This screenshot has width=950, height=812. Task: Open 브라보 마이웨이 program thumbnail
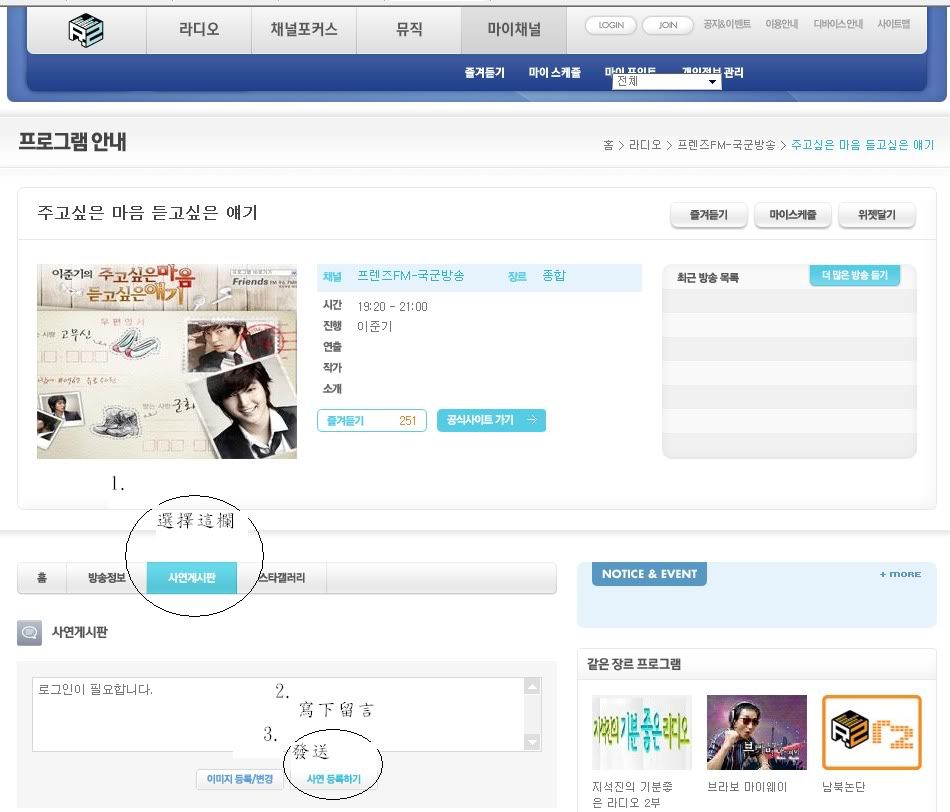(756, 732)
